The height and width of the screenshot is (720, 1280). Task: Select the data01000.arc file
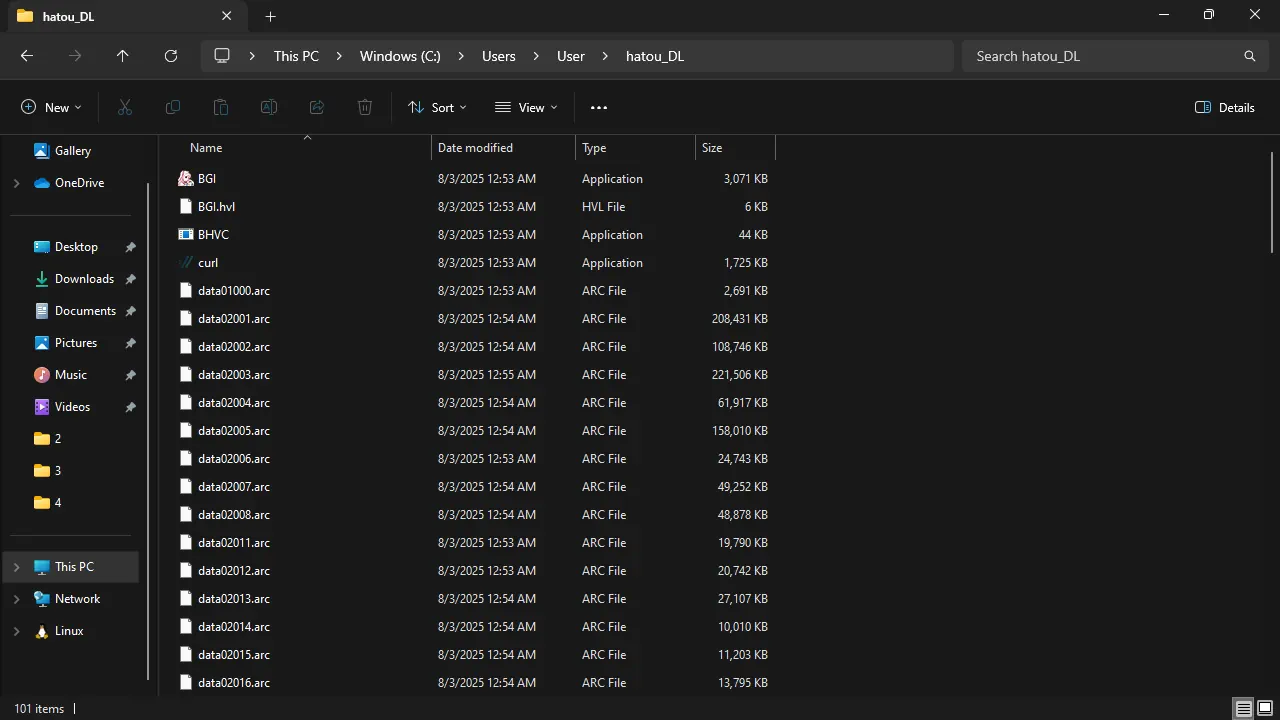point(234,290)
